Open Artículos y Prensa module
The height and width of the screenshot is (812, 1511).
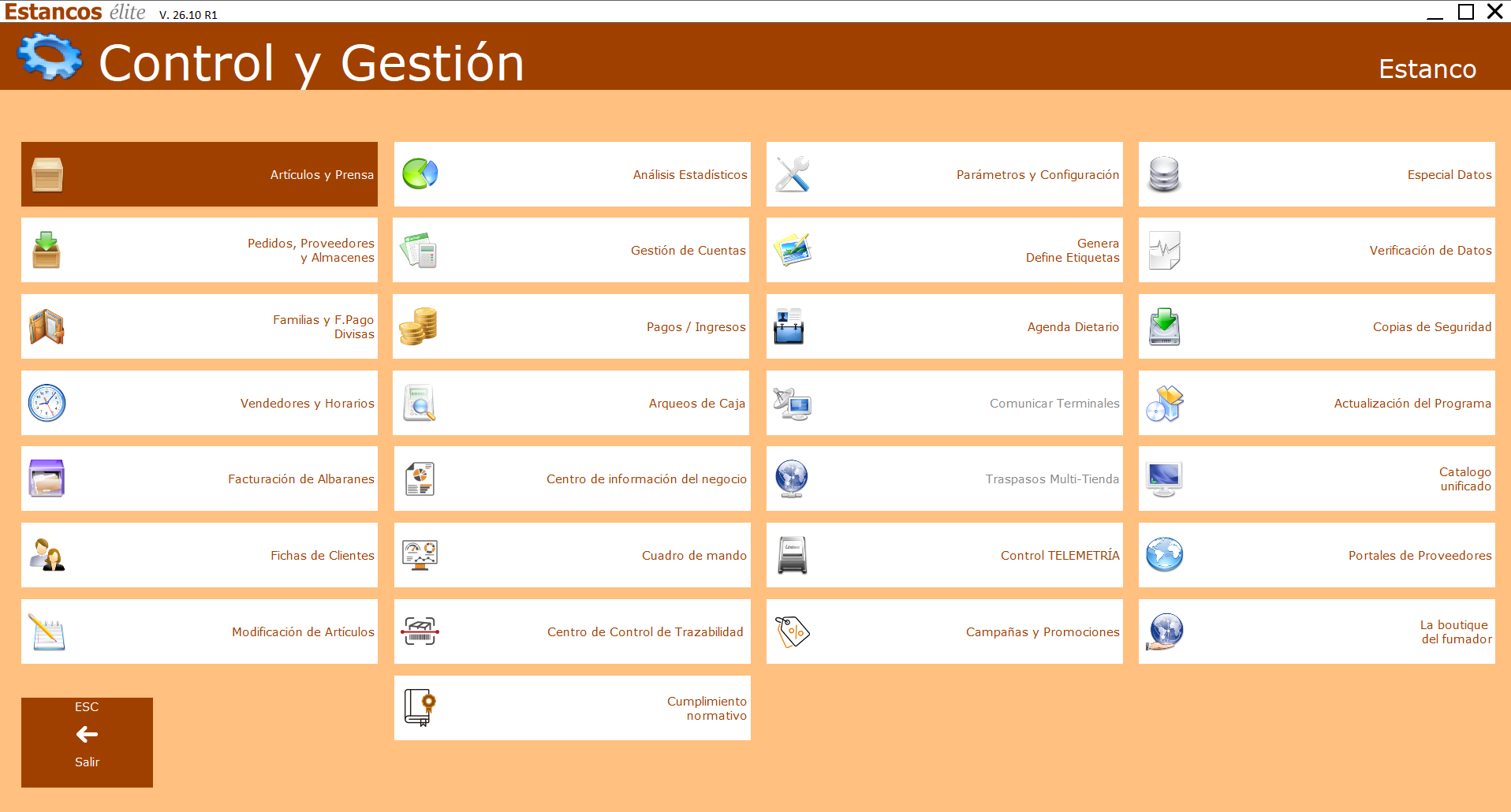click(200, 174)
